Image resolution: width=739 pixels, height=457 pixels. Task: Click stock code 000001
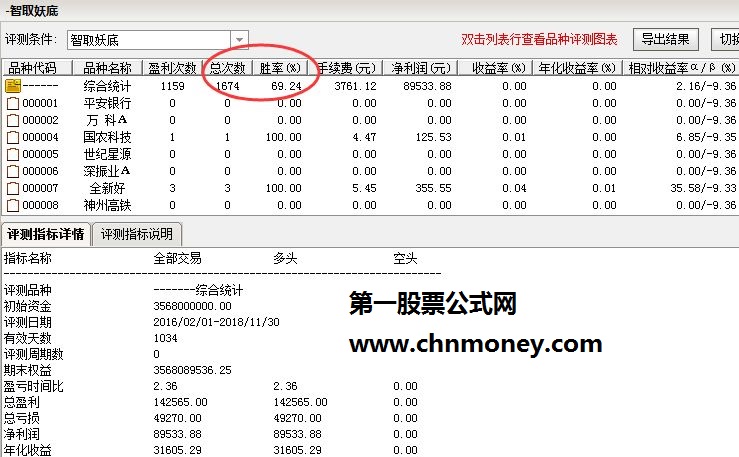click(40, 103)
